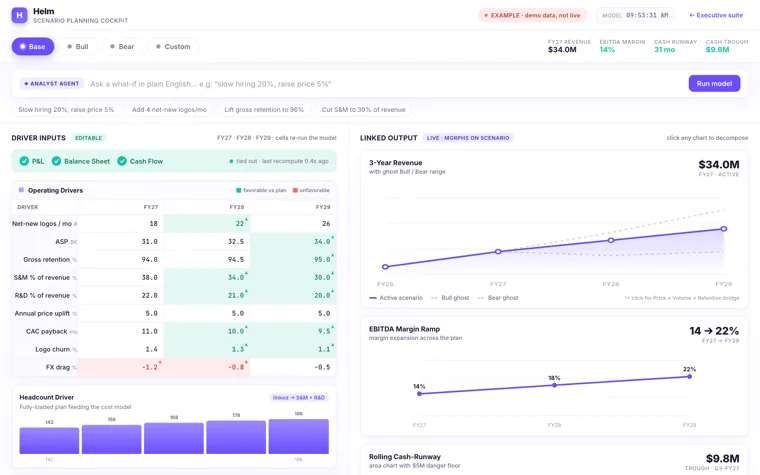The image size is (760, 475).
Task: Click the Rolling Cash-Runway card title
Action: point(405,457)
